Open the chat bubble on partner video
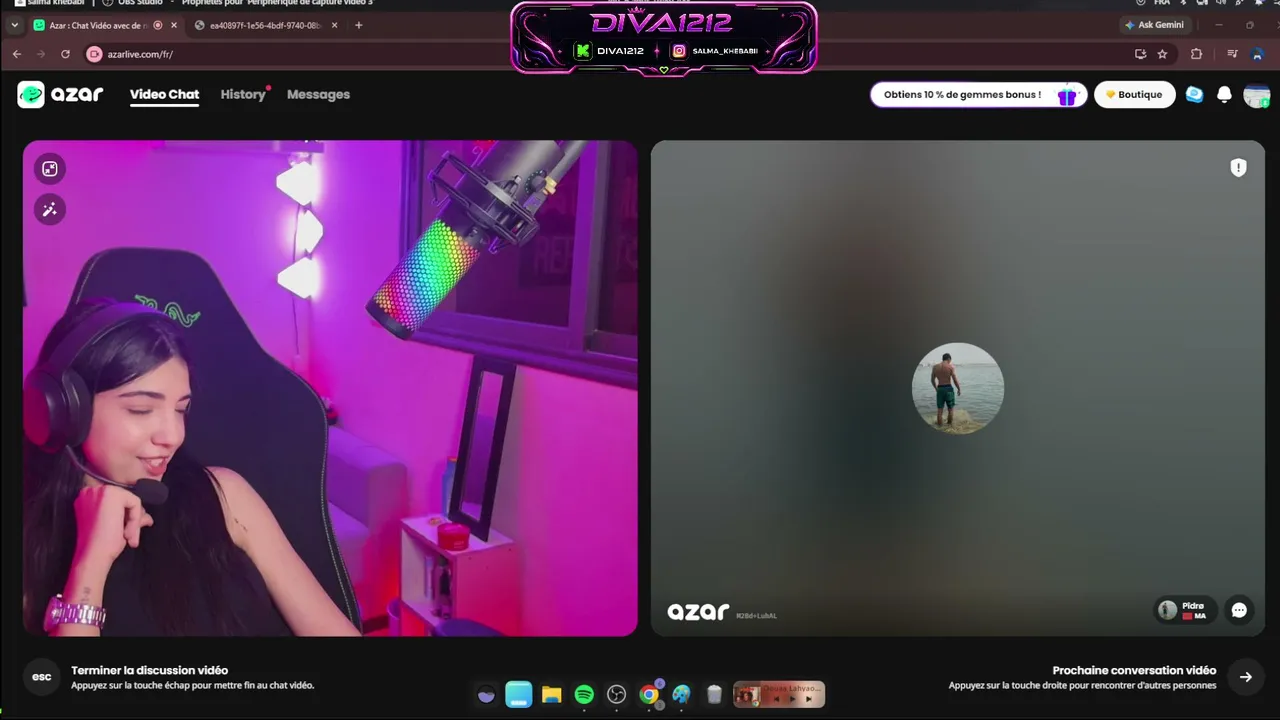 1239,610
